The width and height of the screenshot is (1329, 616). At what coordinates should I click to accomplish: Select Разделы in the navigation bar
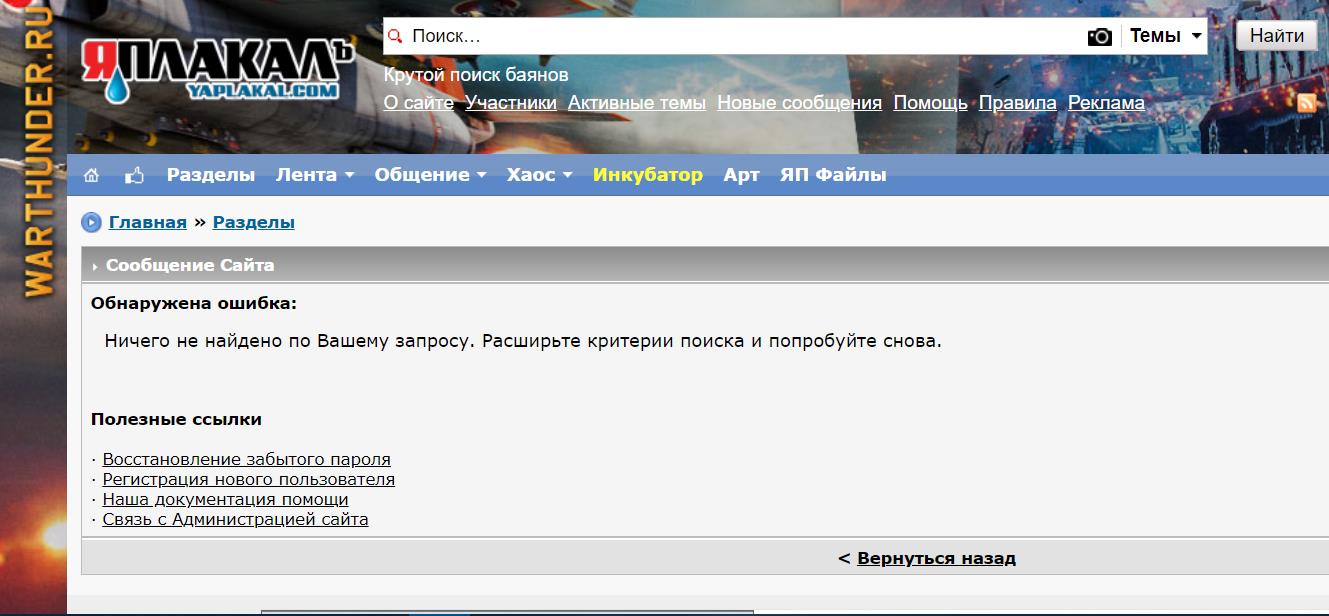pyautogui.click(x=211, y=175)
